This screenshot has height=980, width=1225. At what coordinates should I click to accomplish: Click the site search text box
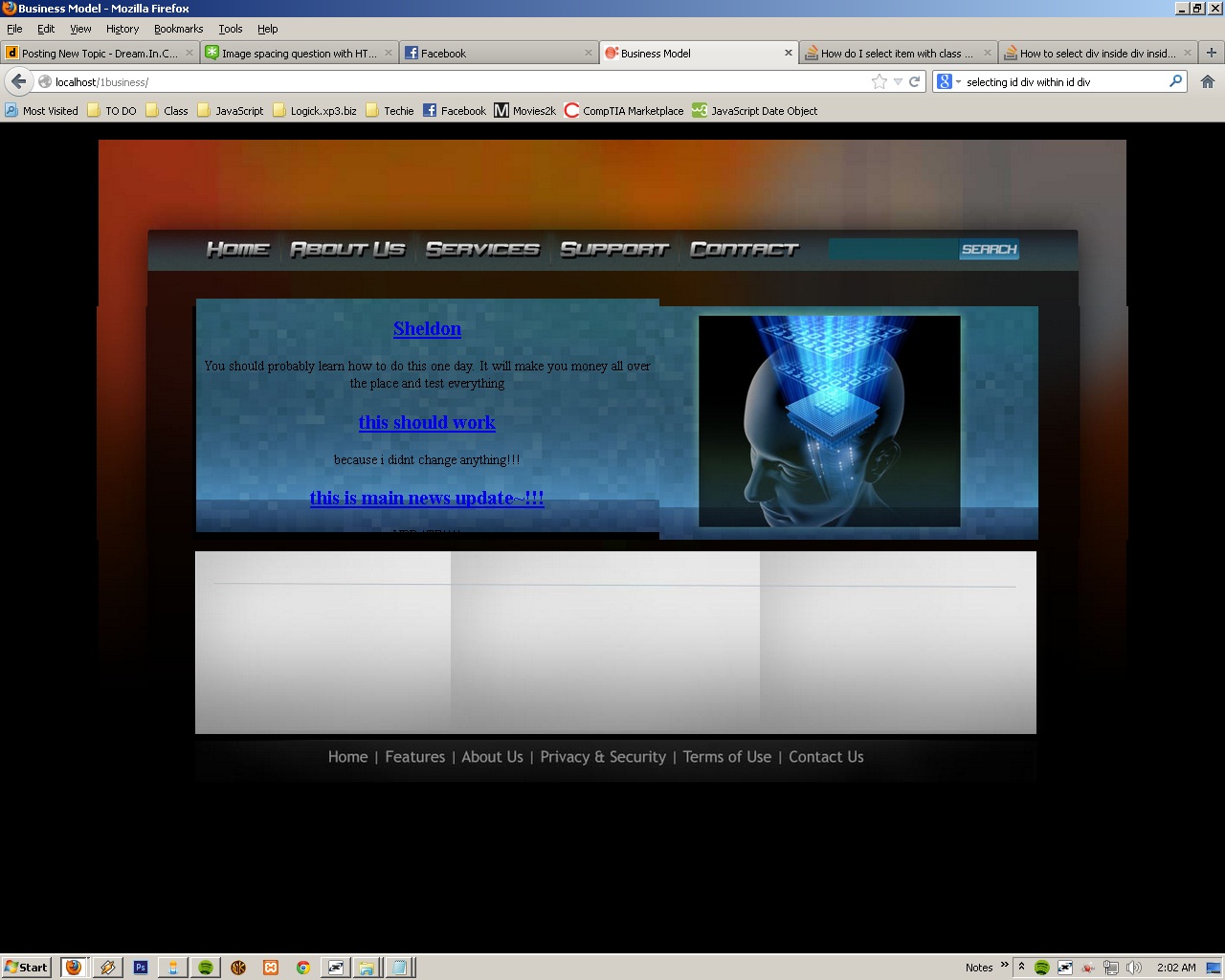(895, 250)
